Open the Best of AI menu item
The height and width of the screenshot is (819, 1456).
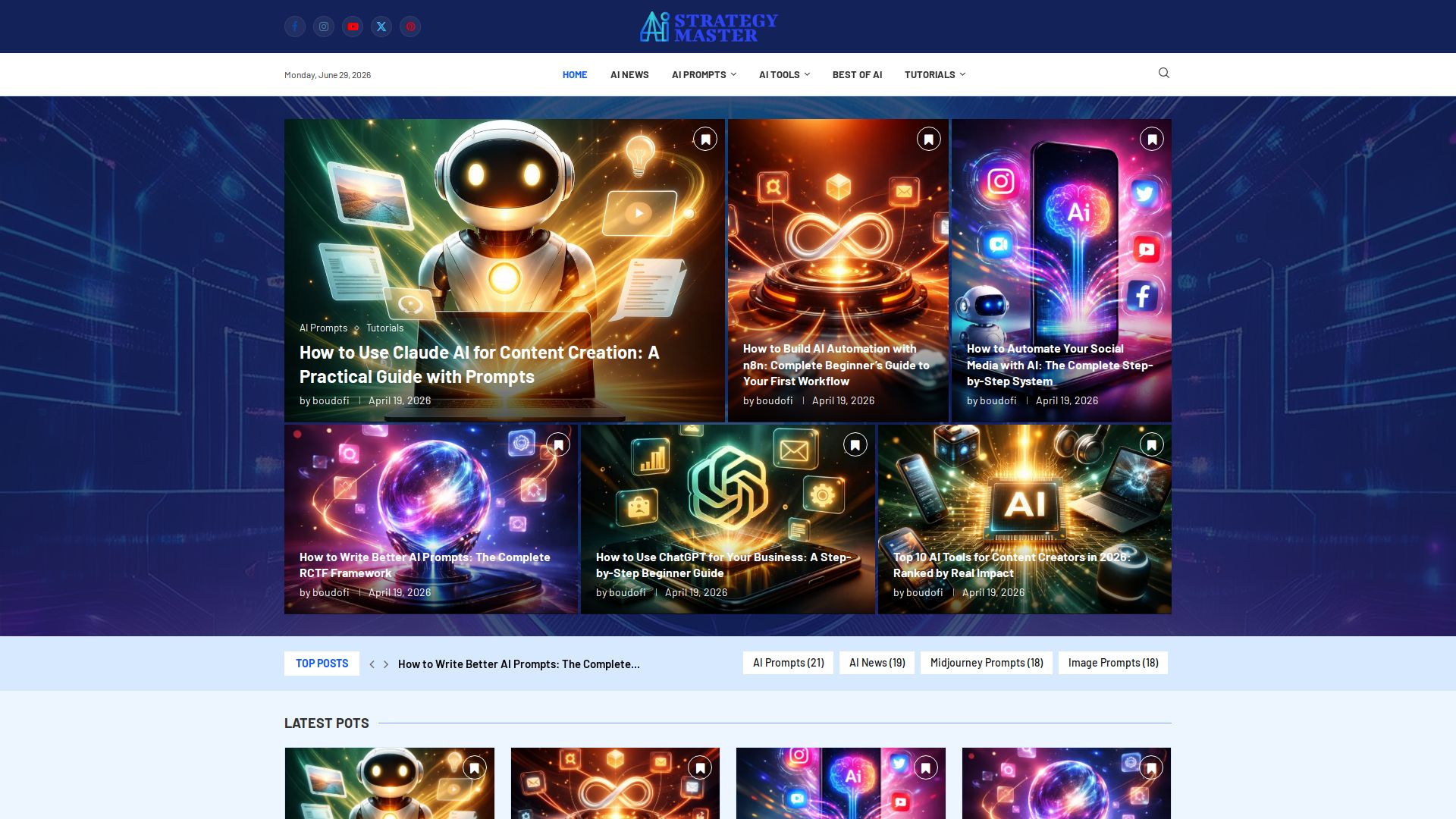point(857,74)
